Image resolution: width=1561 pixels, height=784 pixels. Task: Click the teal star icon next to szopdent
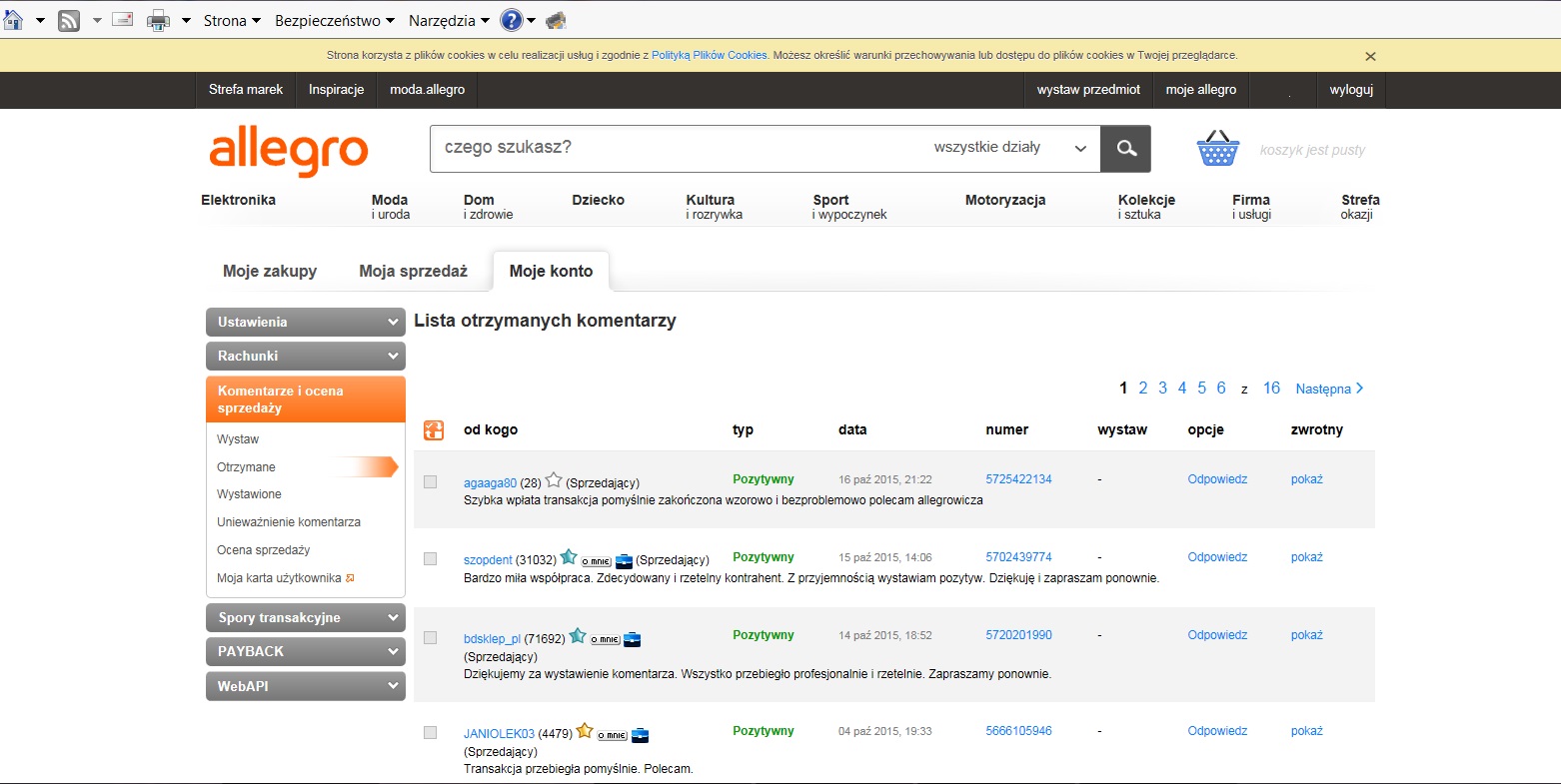(569, 557)
